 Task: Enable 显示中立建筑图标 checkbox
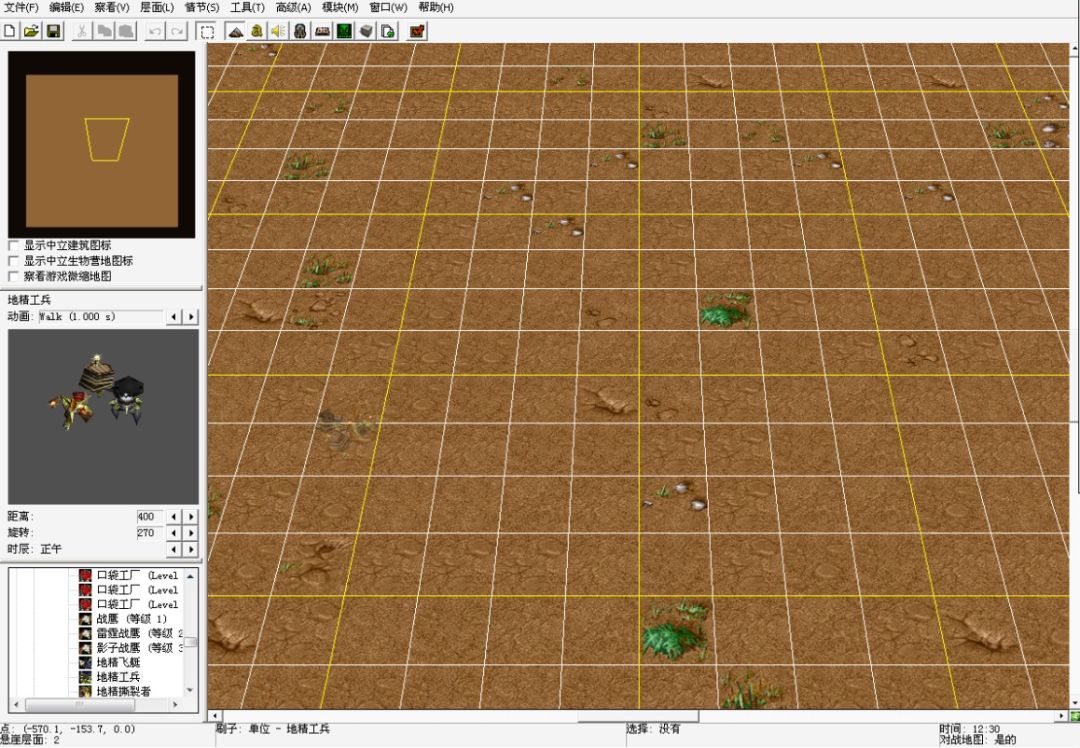(13, 245)
